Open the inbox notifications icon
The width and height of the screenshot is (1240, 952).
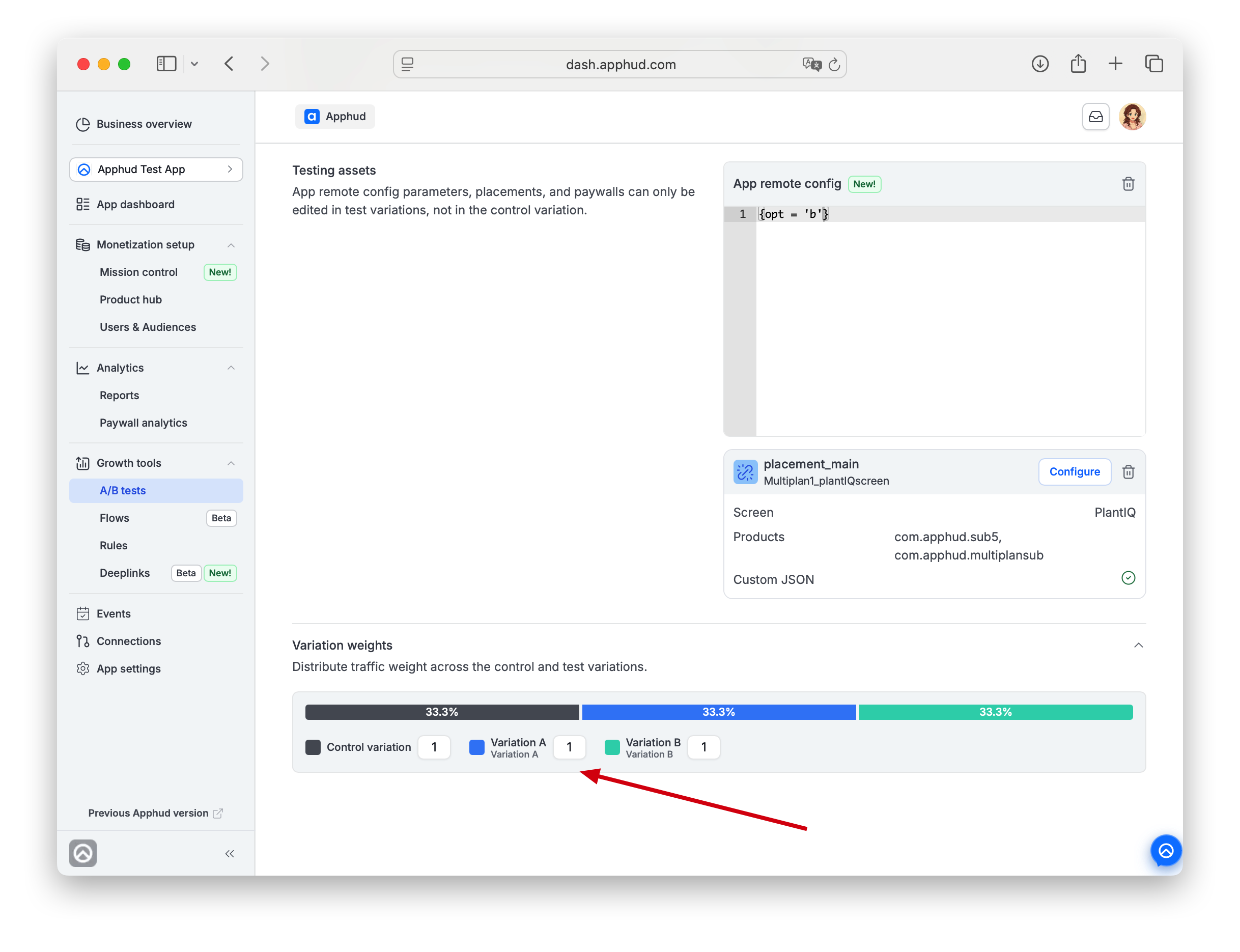(x=1095, y=117)
